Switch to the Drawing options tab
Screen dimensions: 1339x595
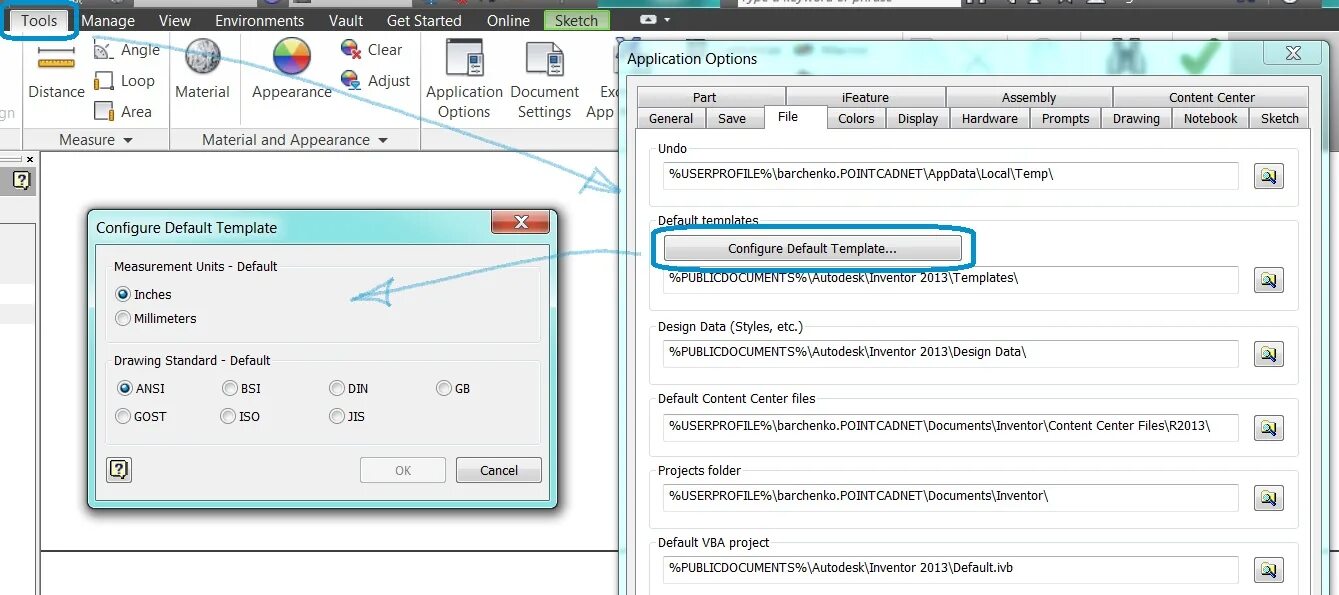click(x=1136, y=118)
